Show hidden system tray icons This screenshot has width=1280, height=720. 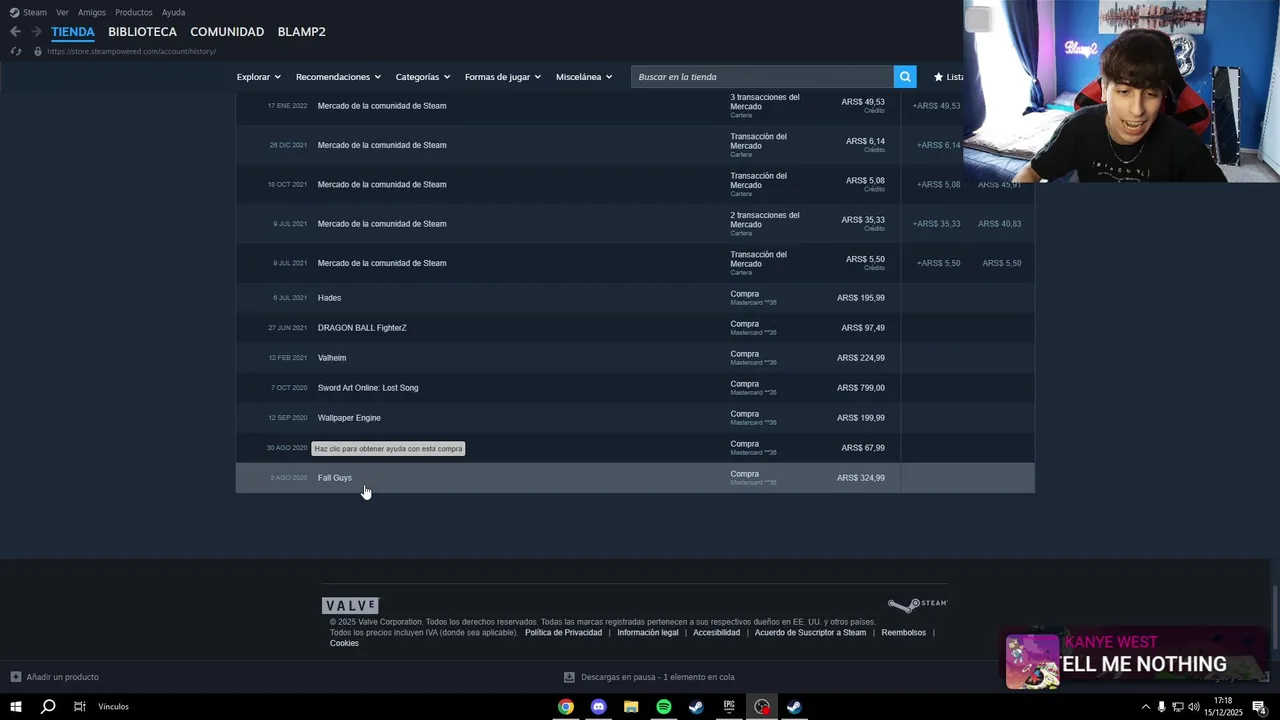[x=1145, y=707]
